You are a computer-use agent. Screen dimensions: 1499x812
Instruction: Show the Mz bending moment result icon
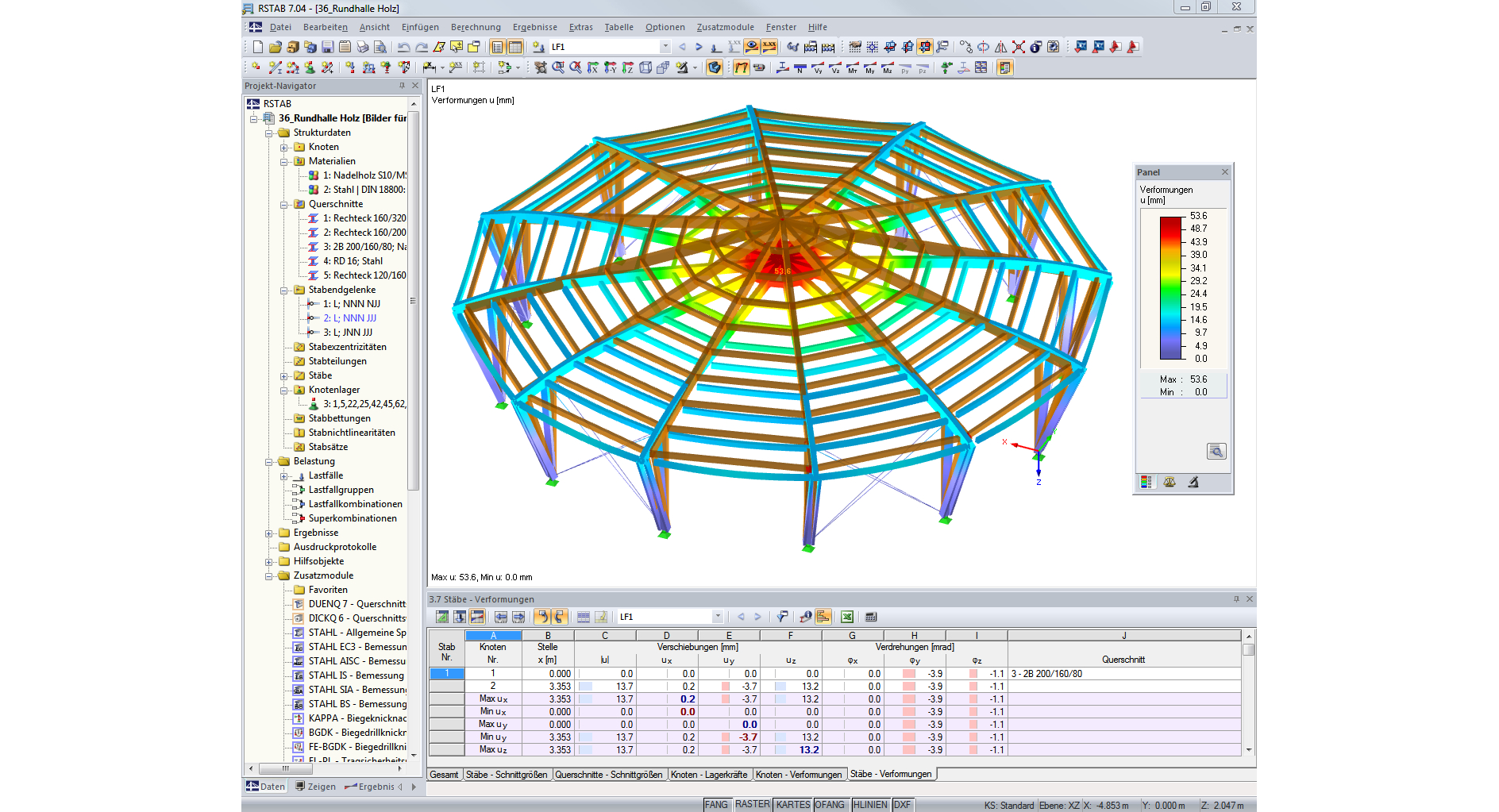pos(888,67)
